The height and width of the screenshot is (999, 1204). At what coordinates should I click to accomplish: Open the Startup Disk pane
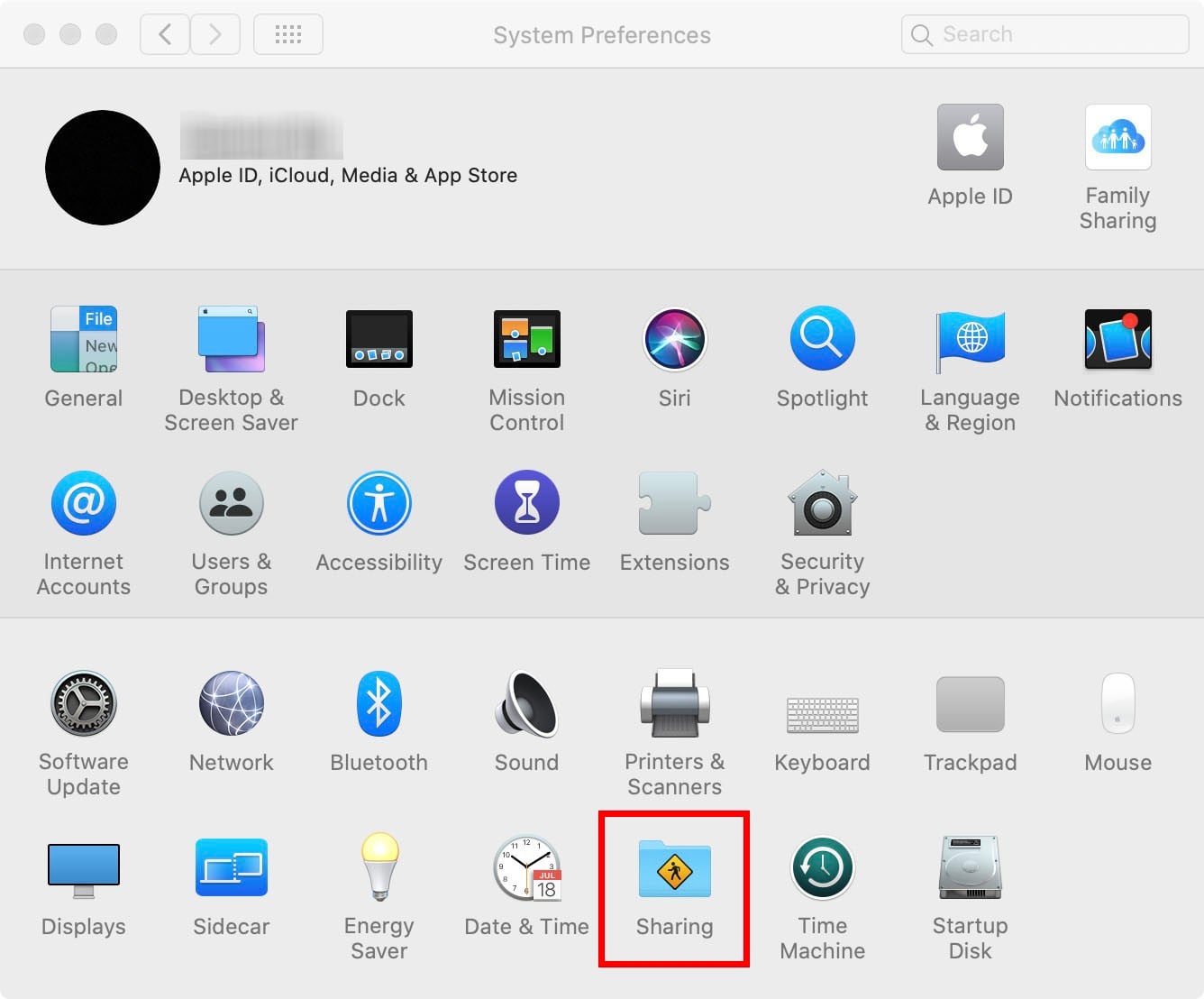click(971, 867)
